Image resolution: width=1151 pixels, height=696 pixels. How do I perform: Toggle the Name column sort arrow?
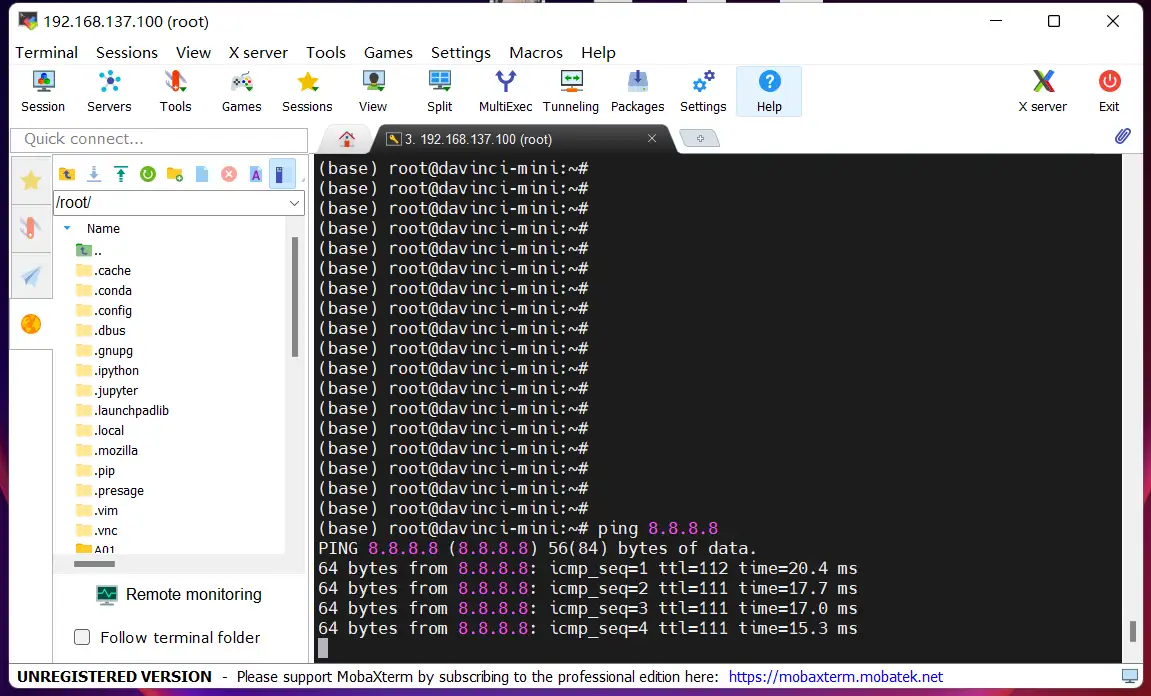pos(67,228)
